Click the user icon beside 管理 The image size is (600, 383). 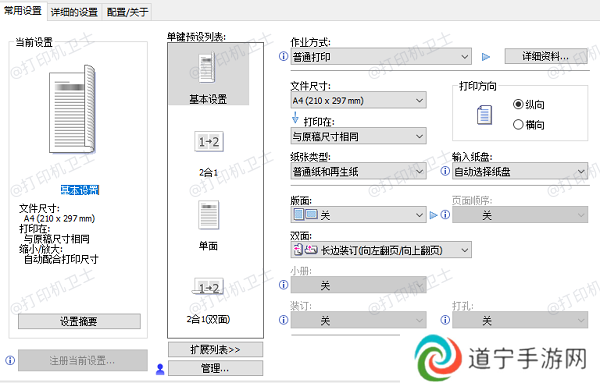pyautogui.click(x=160, y=369)
